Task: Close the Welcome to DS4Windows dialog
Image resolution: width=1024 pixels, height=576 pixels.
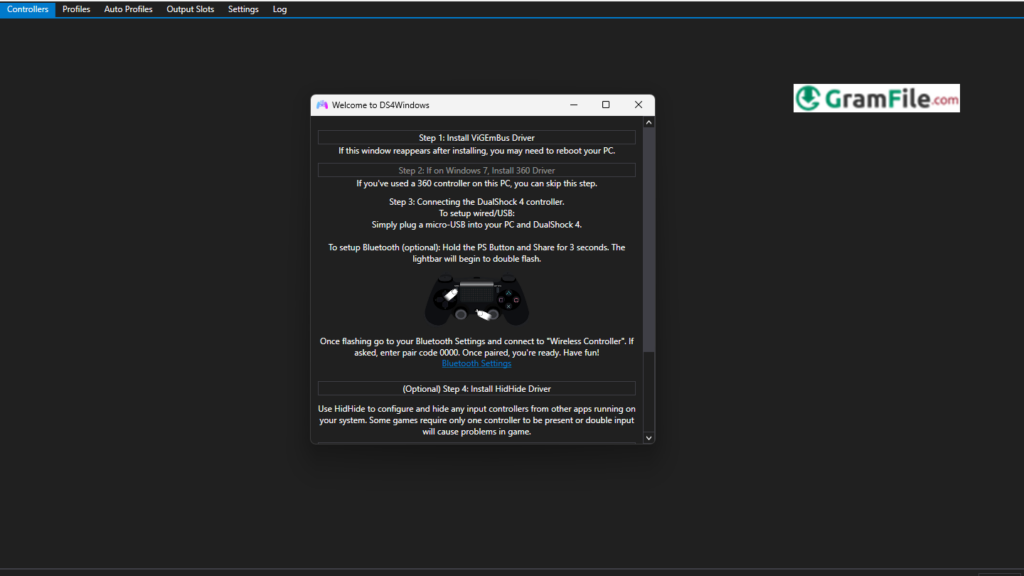Action: pyautogui.click(x=638, y=104)
